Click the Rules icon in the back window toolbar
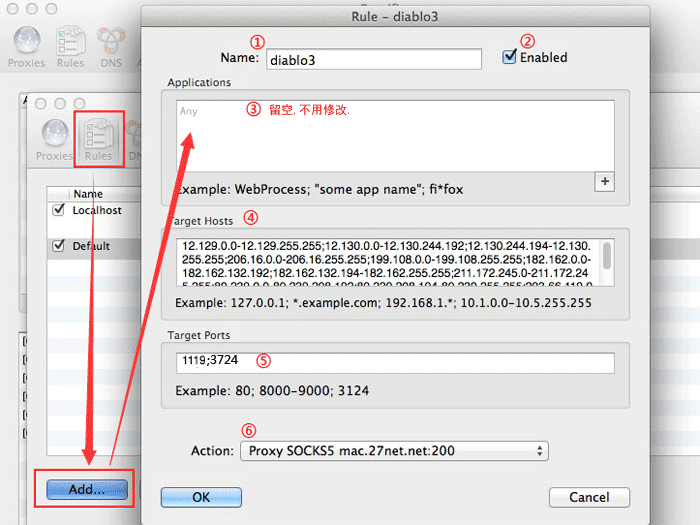The image size is (700, 525). [x=70, y=45]
